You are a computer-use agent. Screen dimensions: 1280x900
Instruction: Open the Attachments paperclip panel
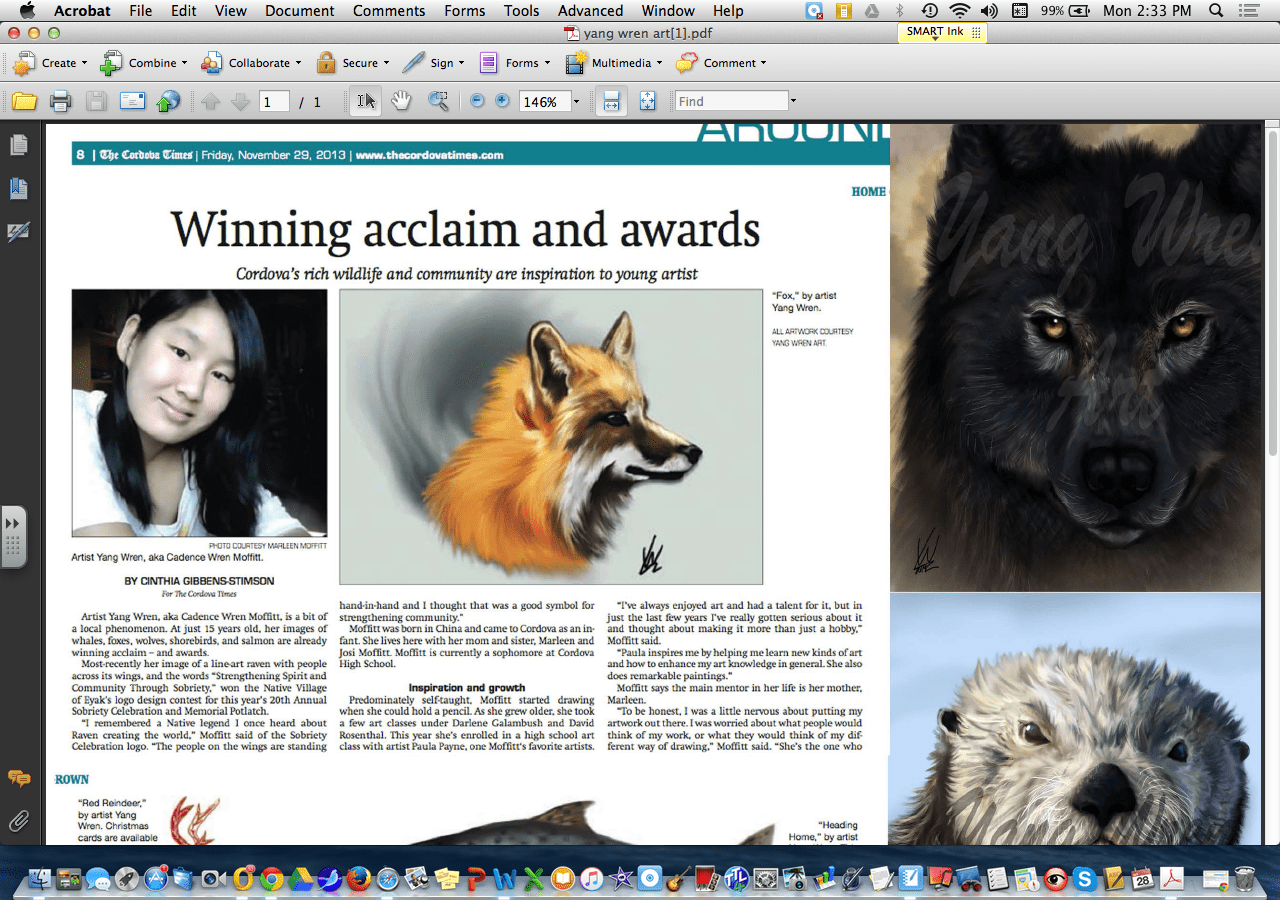click(x=19, y=821)
